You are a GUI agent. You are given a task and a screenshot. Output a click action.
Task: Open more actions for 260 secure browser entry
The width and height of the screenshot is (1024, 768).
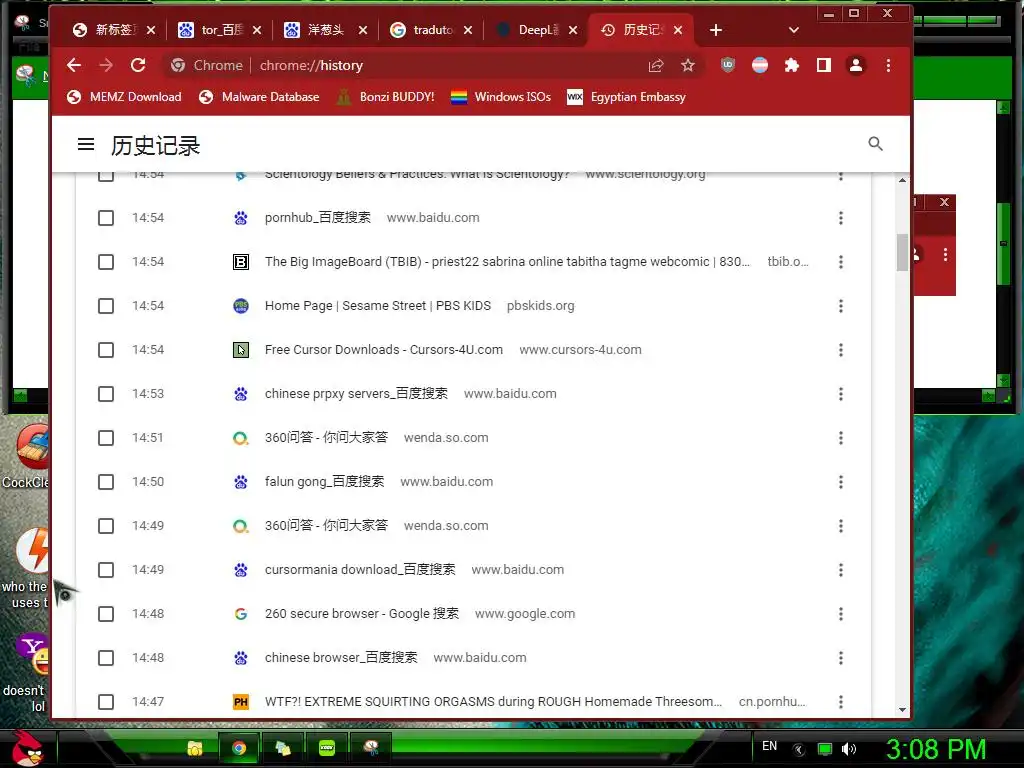pyautogui.click(x=840, y=614)
